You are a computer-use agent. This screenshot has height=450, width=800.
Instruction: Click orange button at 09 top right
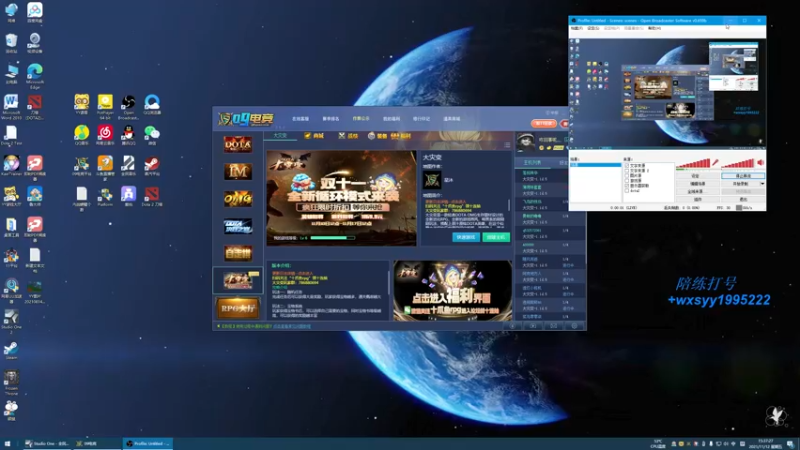point(544,123)
